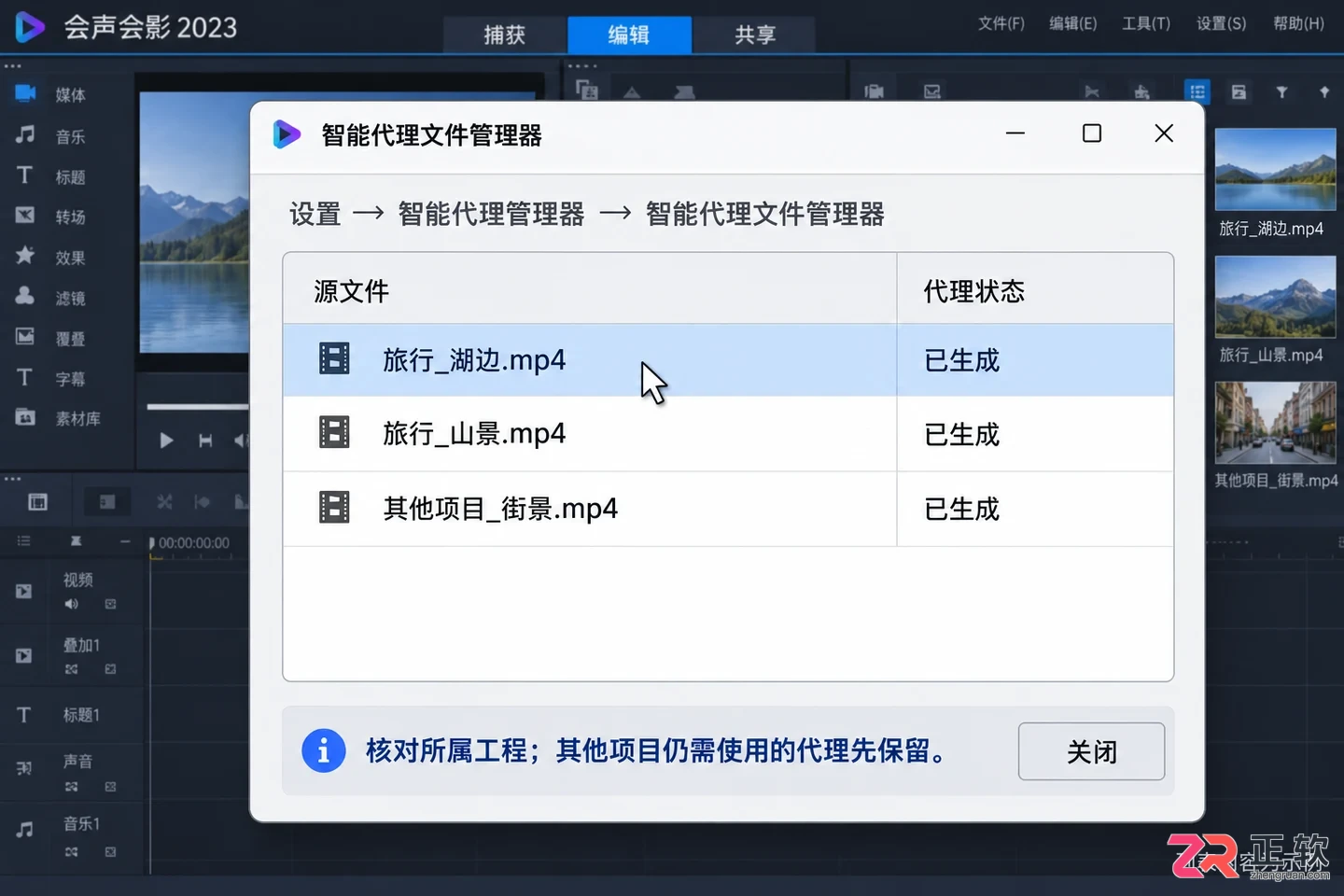Minimize the 智能代理文件管理器 dialog

(x=1015, y=133)
